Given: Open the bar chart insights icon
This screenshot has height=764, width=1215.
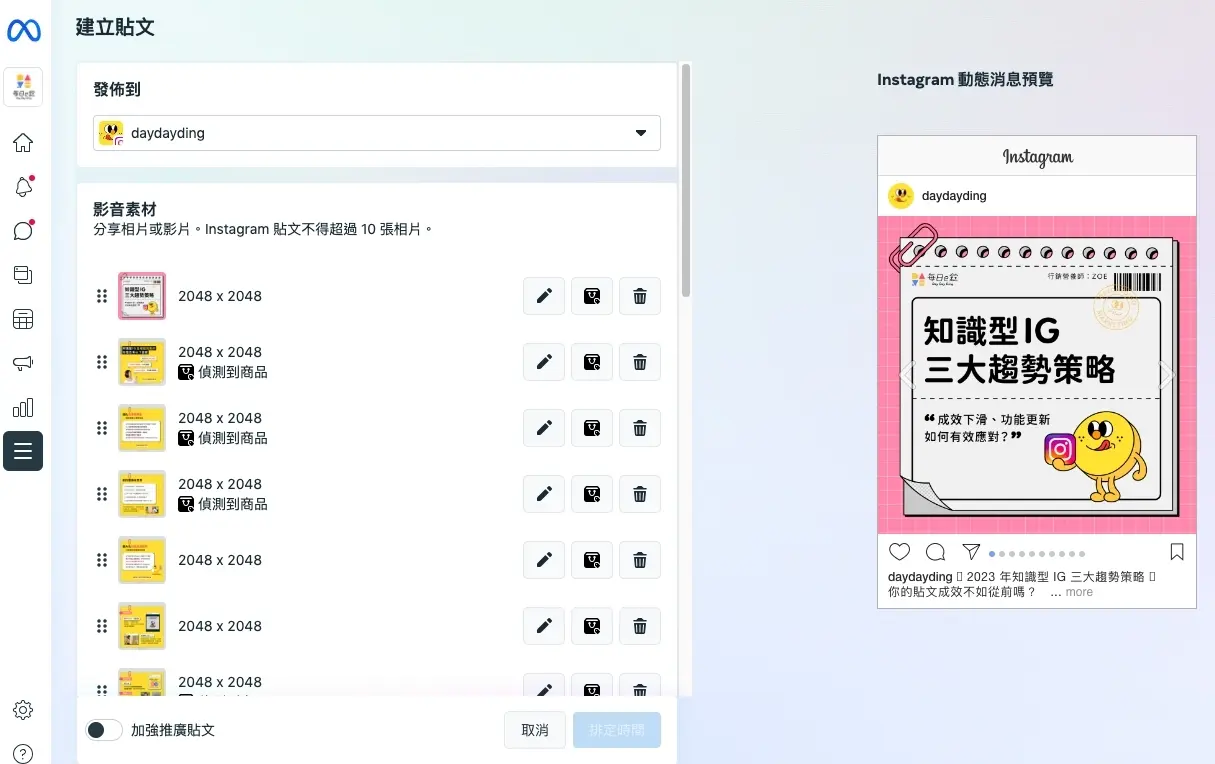Looking at the screenshot, I should coord(23,407).
